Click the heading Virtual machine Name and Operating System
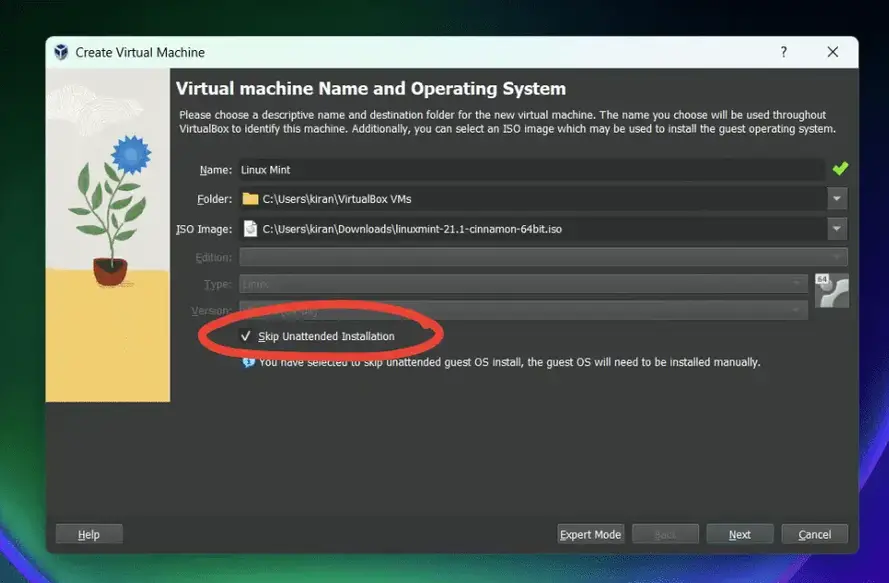889x583 pixels. 371,88
